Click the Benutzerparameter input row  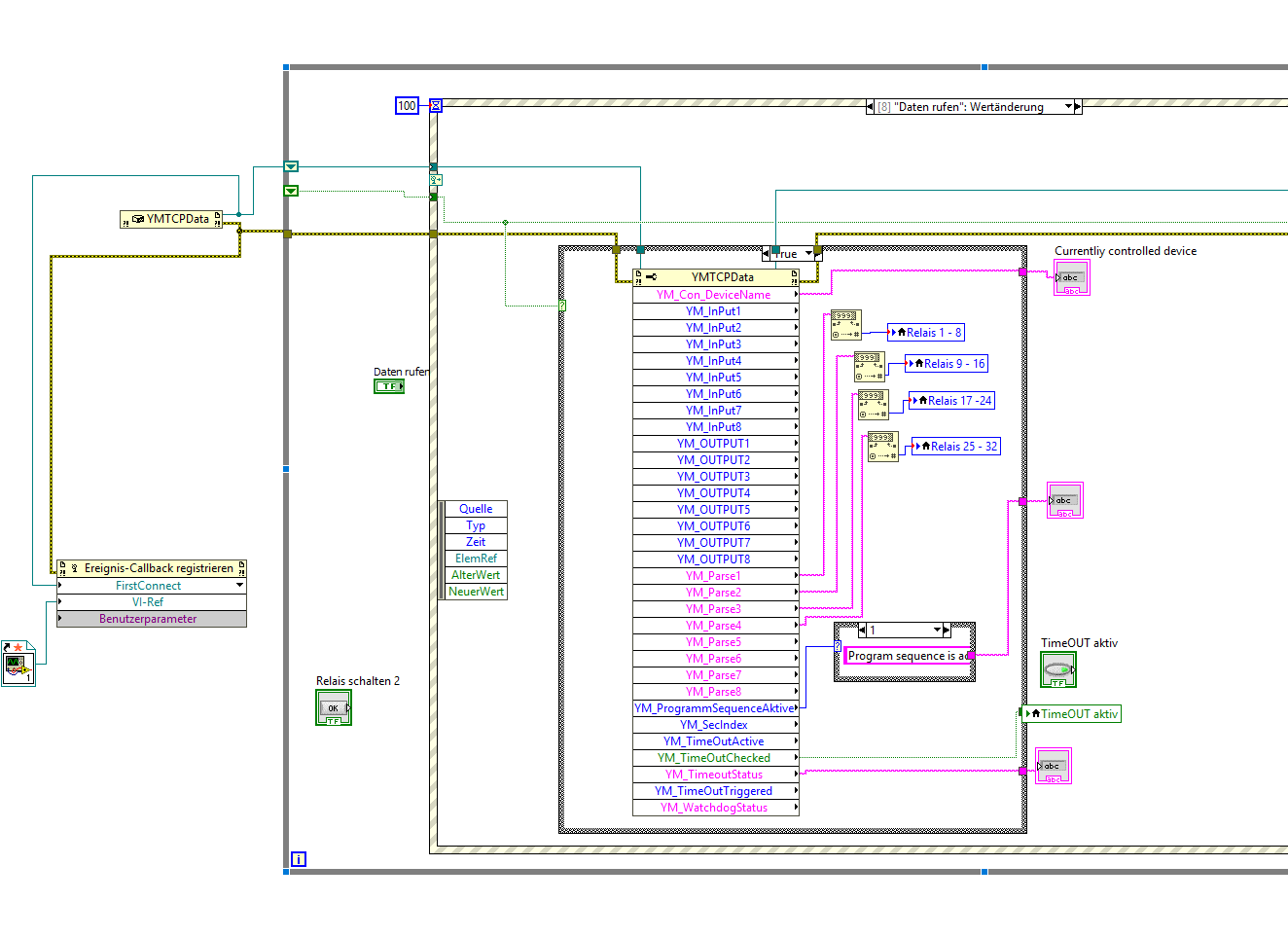pos(152,619)
